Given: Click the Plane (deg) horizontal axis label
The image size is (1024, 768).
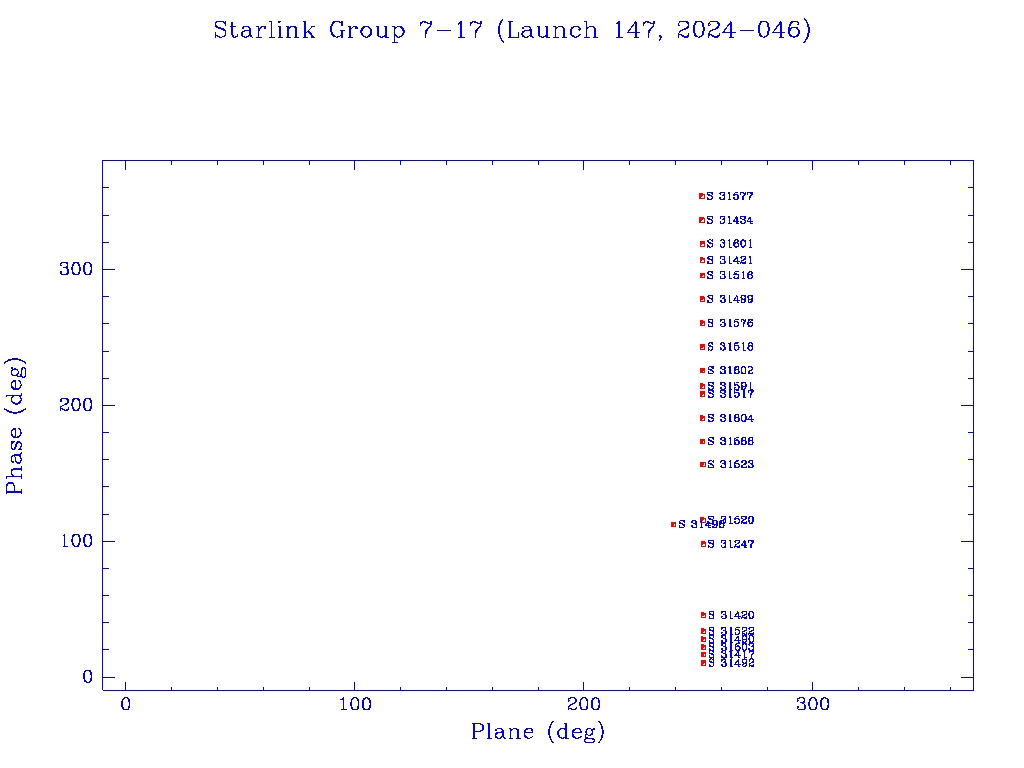Looking at the screenshot, I should pyautogui.click(x=538, y=733).
